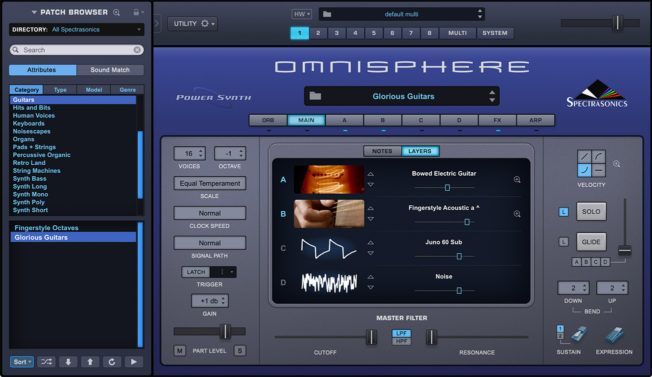Image resolution: width=652 pixels, height=377 pixels.
Task: Click the folder icon beside Glorious Guitars
Action: point(315,96)
